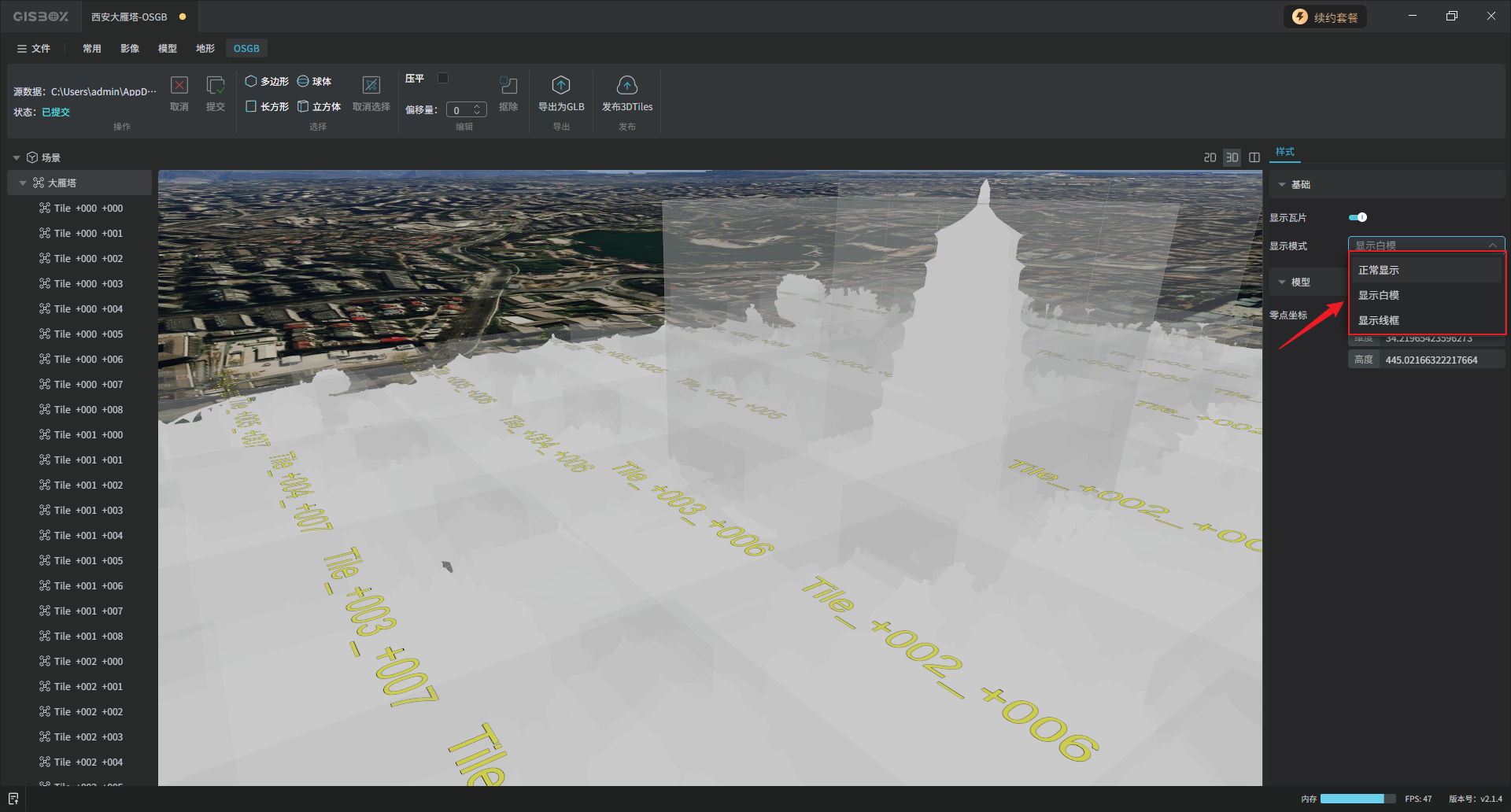
Task: Click the submit (提交) icon
Action: (215, 85)
